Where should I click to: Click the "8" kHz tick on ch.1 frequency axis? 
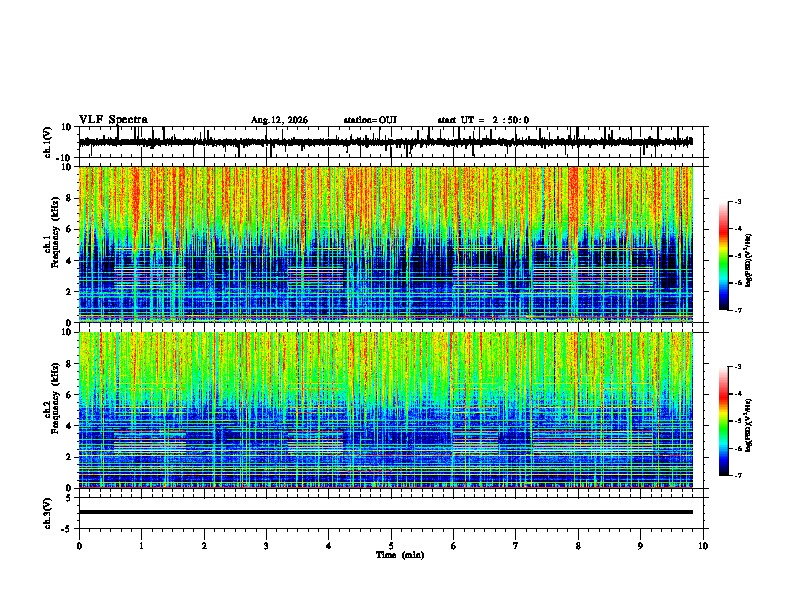click(70, 198)
